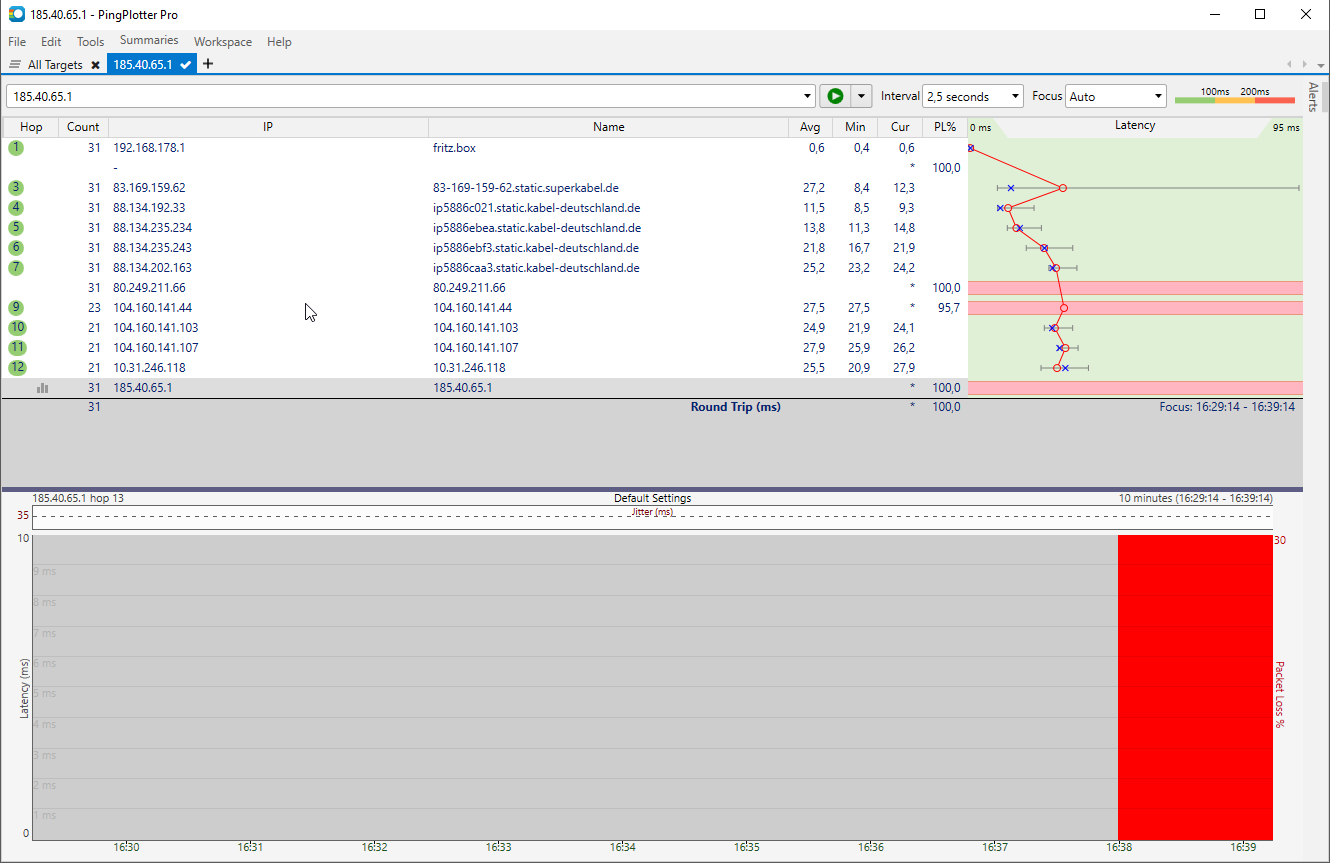
Task: Click hop 11 green circle icon
Action: (x=17, y=348)
